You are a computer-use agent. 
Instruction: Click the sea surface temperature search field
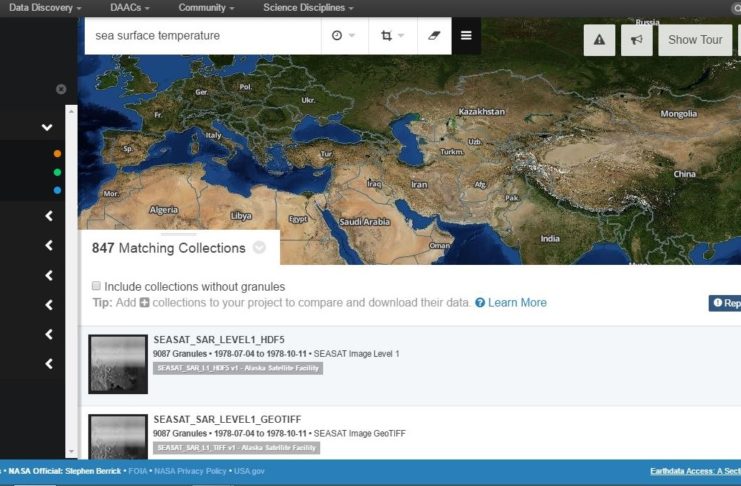pyautogui.click(x=200, y=36)
